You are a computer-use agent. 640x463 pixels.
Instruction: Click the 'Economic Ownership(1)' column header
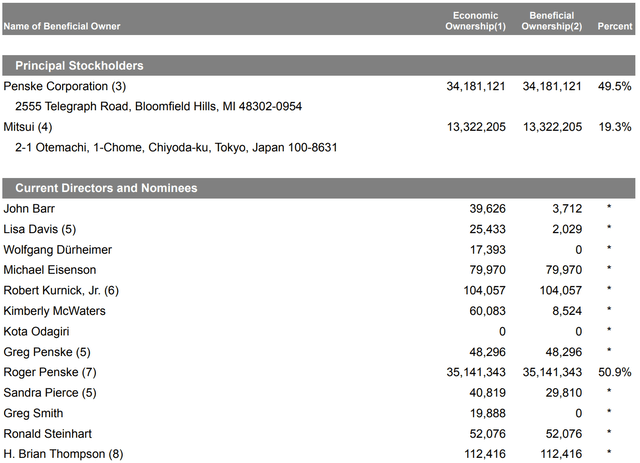pos(476,21)
